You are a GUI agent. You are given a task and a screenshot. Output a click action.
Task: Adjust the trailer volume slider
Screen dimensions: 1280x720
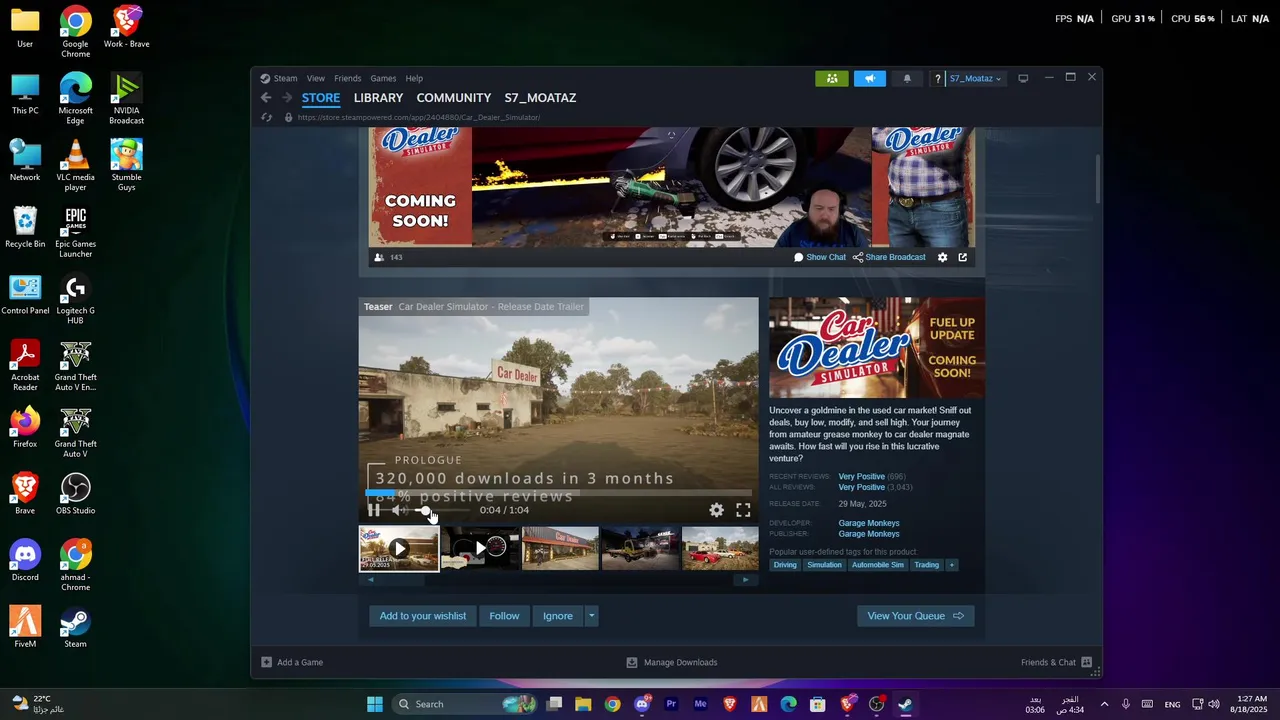pyautogui.click(x=440, y=510)
